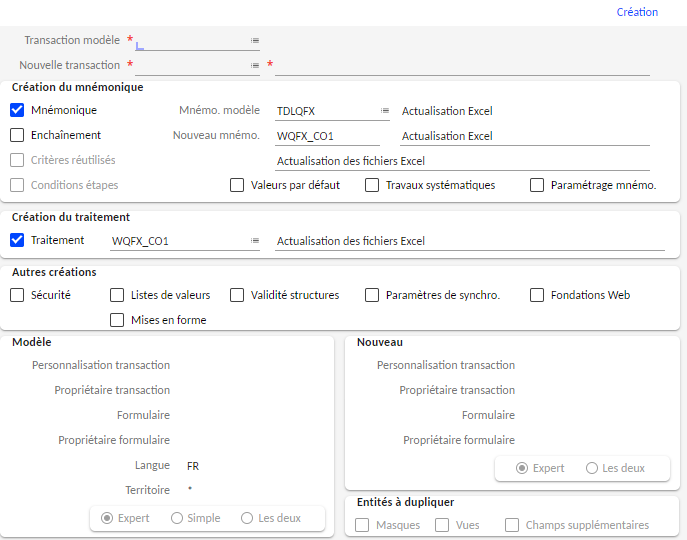The image size is (687, 540).
Task: Select the Simple radio button in Modèle
Action: tap(177, 518)
